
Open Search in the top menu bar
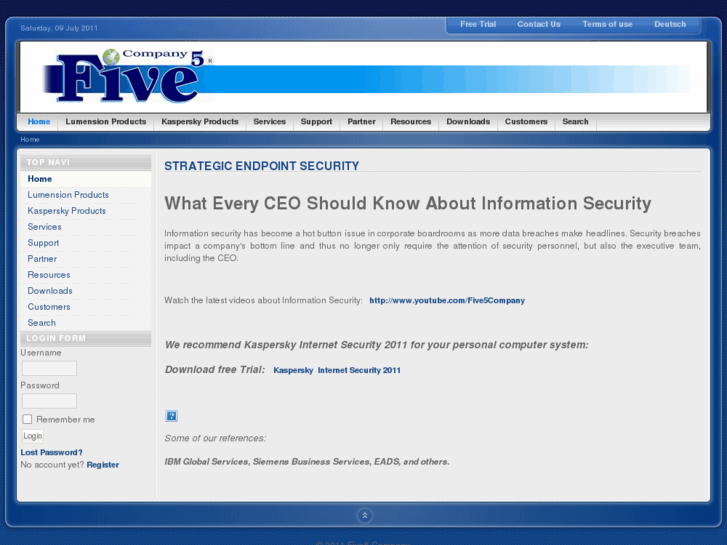(x=575, y=122)
